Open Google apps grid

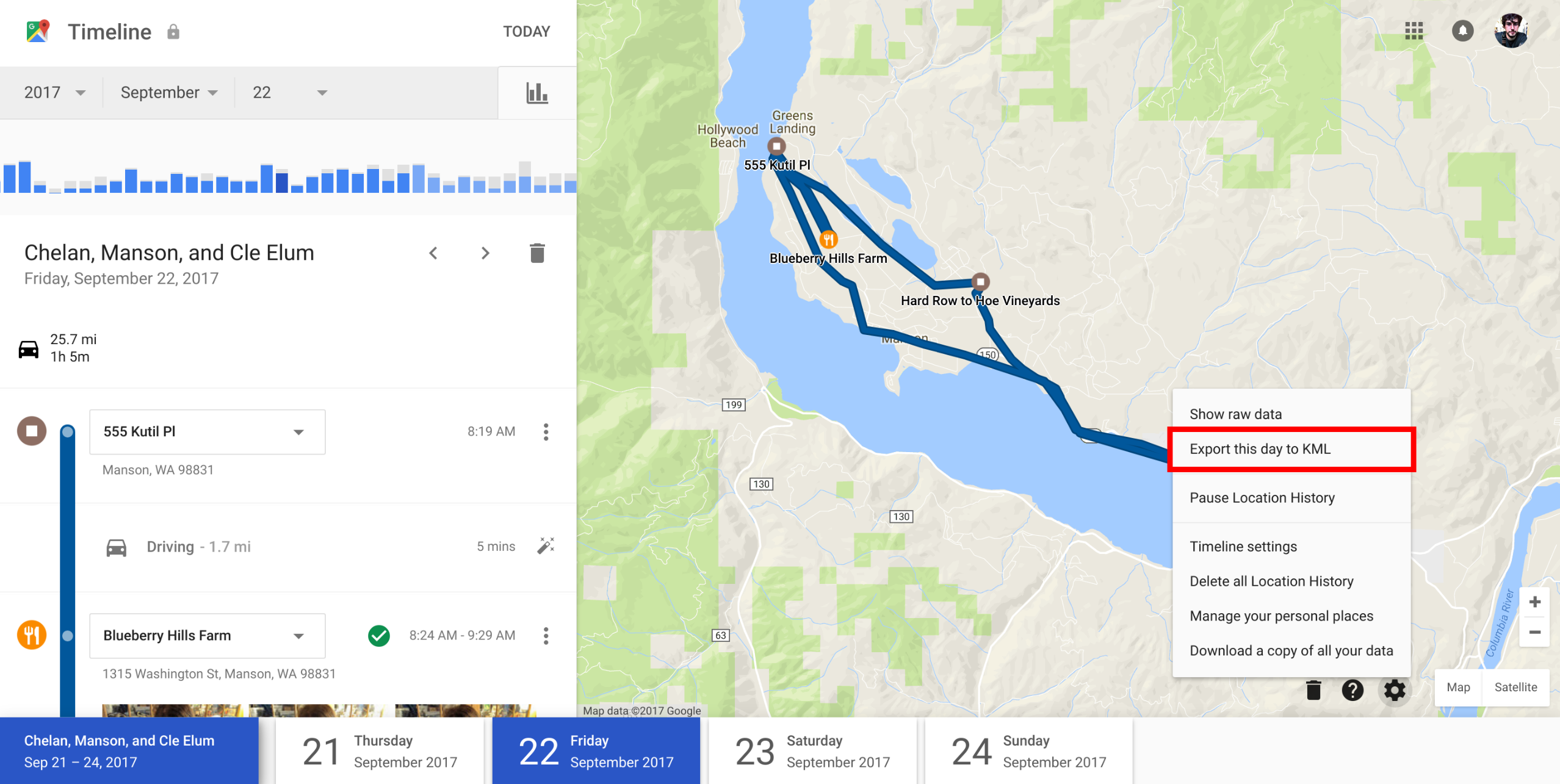(1414, 31)
